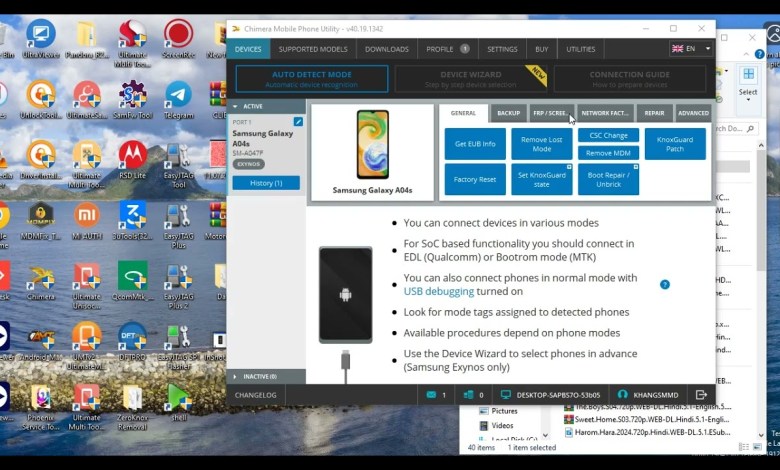Open the Chimera desktop shortcut
Viewport: 780px width, 470px height.
(x=41, y=282)
